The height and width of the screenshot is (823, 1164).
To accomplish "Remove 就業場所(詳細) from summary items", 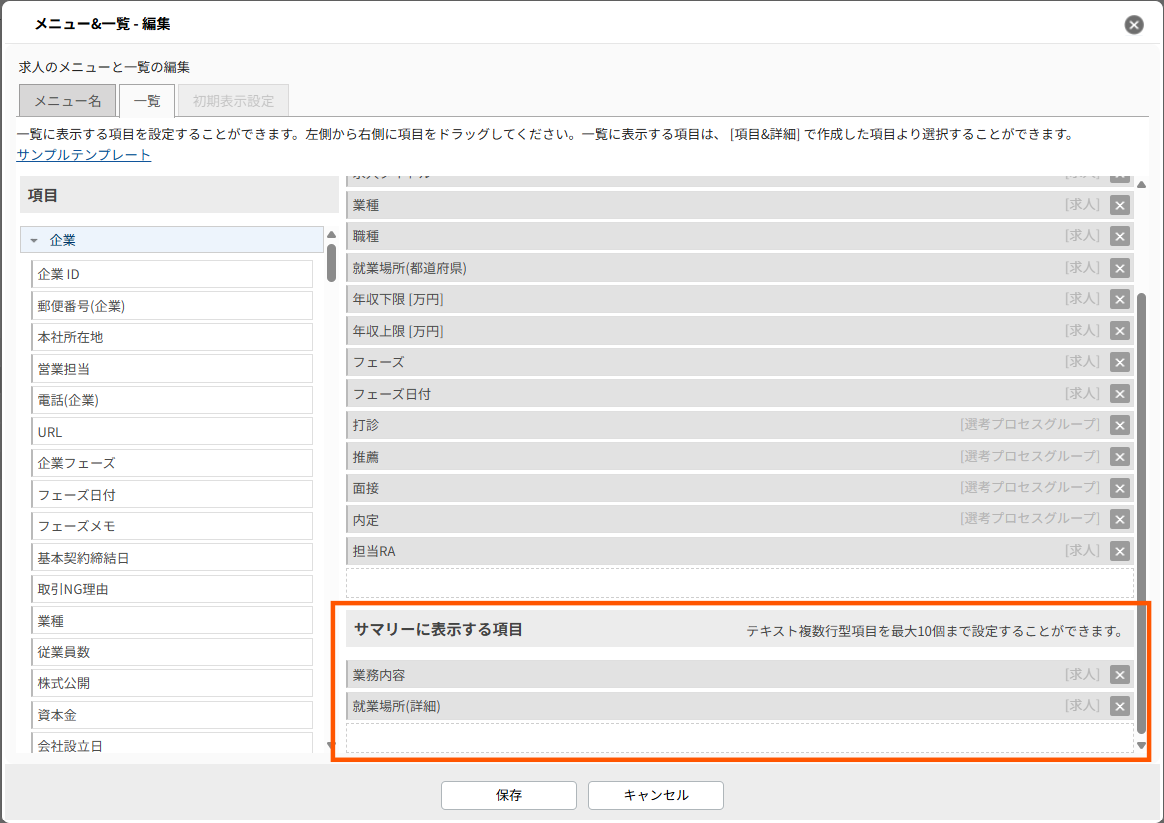I will (1119, 706).
